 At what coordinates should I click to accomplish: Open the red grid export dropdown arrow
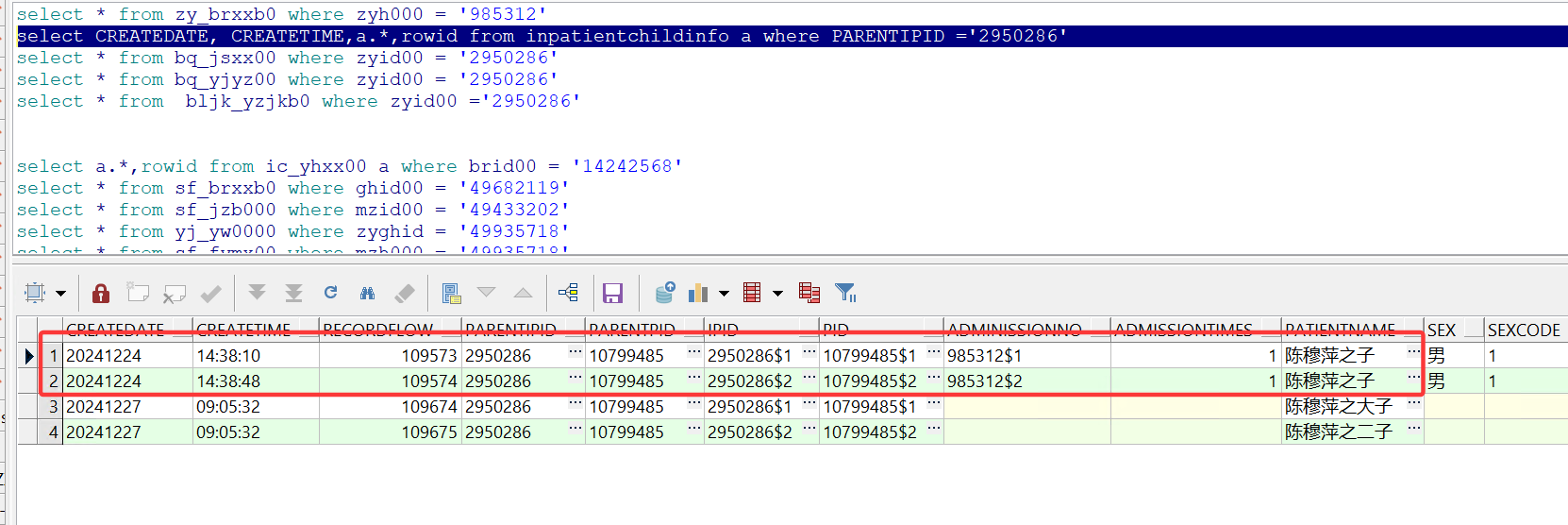point(777,294)
